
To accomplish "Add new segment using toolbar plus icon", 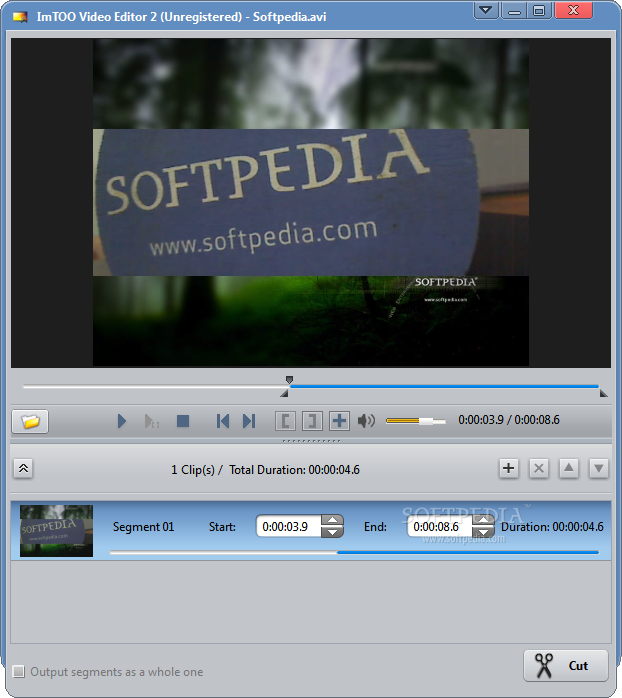I will click(339, 421).
